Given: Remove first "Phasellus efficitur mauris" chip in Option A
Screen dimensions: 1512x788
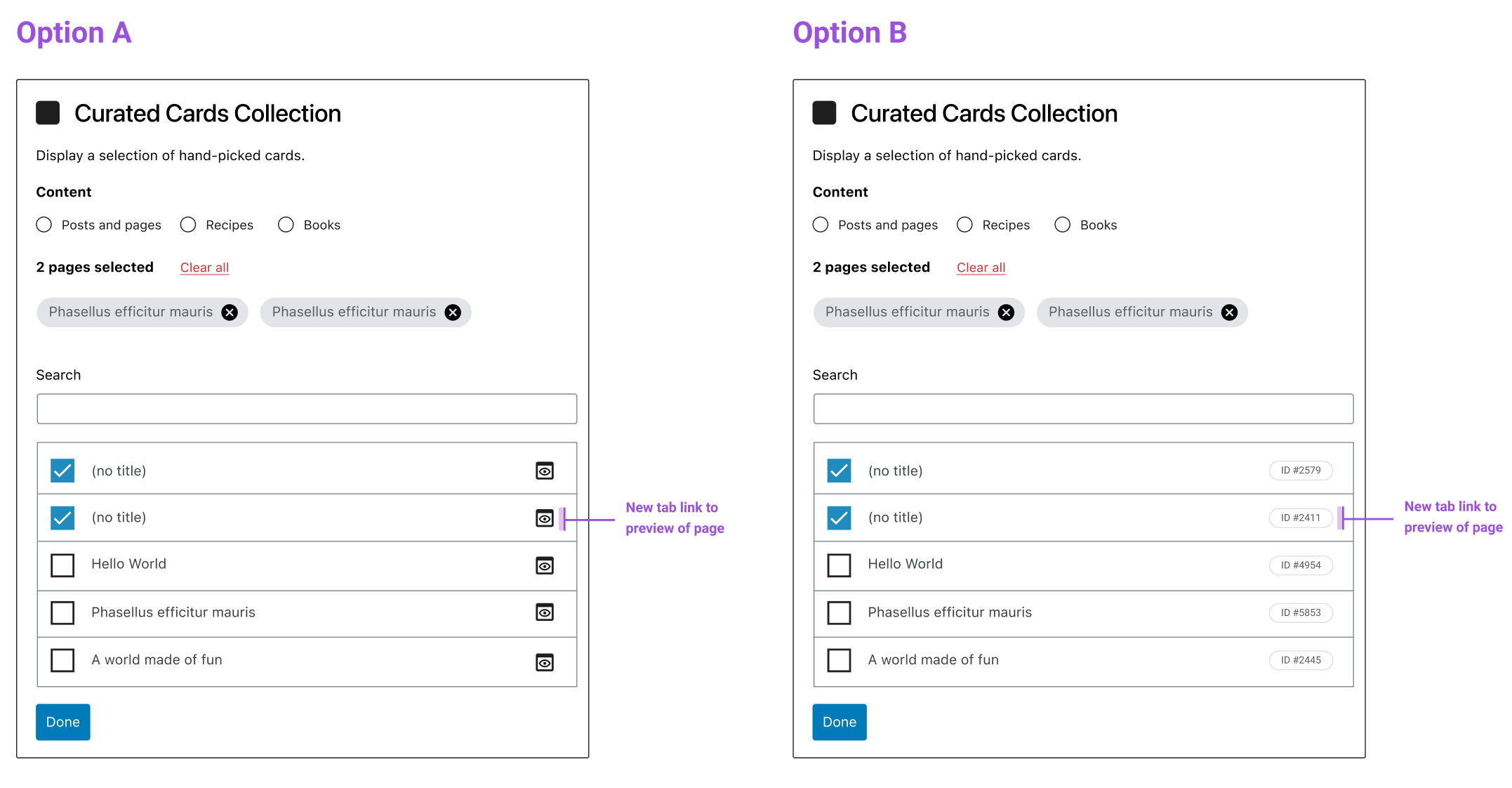Looking at the screenshot, I should tap(230, 313).
